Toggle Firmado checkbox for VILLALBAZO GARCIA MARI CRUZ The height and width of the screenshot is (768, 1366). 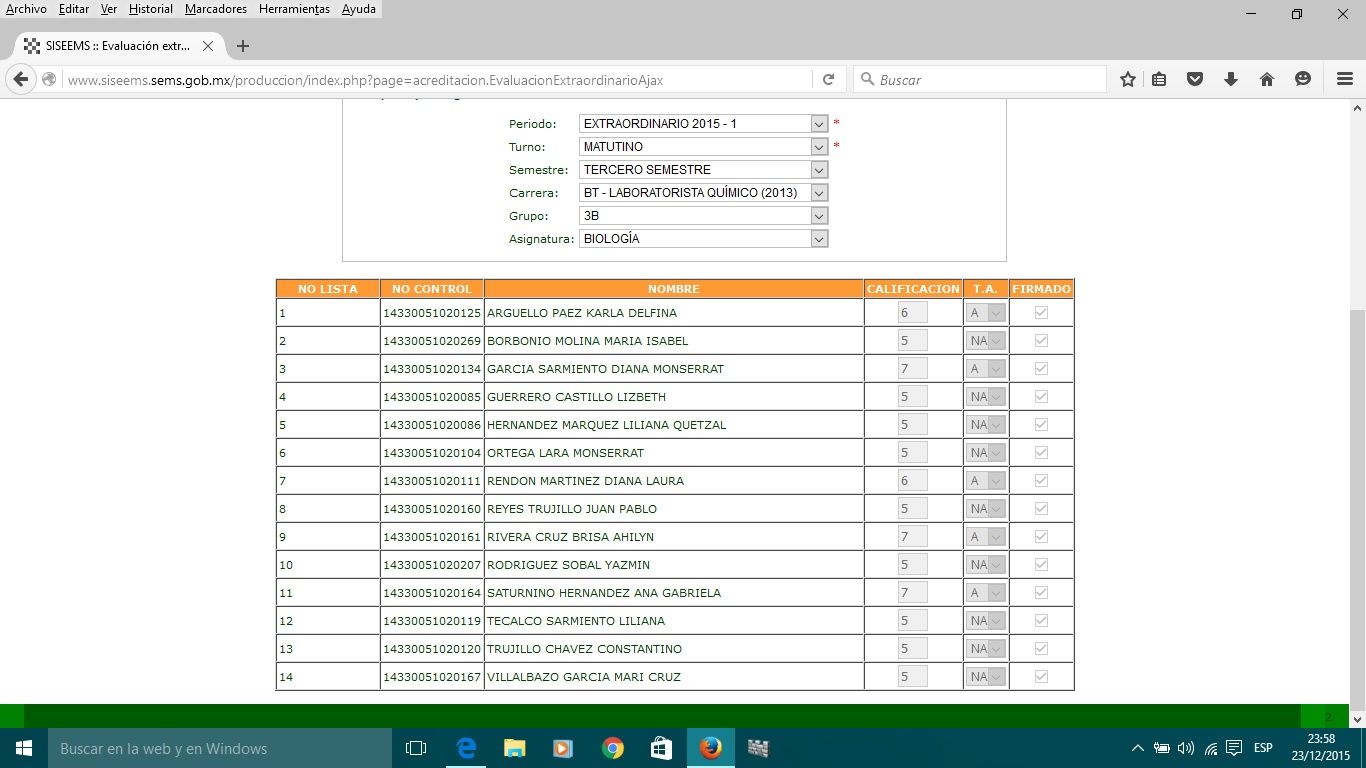click(1041, 677)
